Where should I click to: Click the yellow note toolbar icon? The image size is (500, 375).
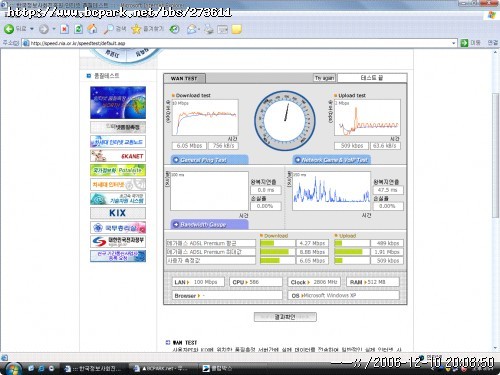click(236, 29)
